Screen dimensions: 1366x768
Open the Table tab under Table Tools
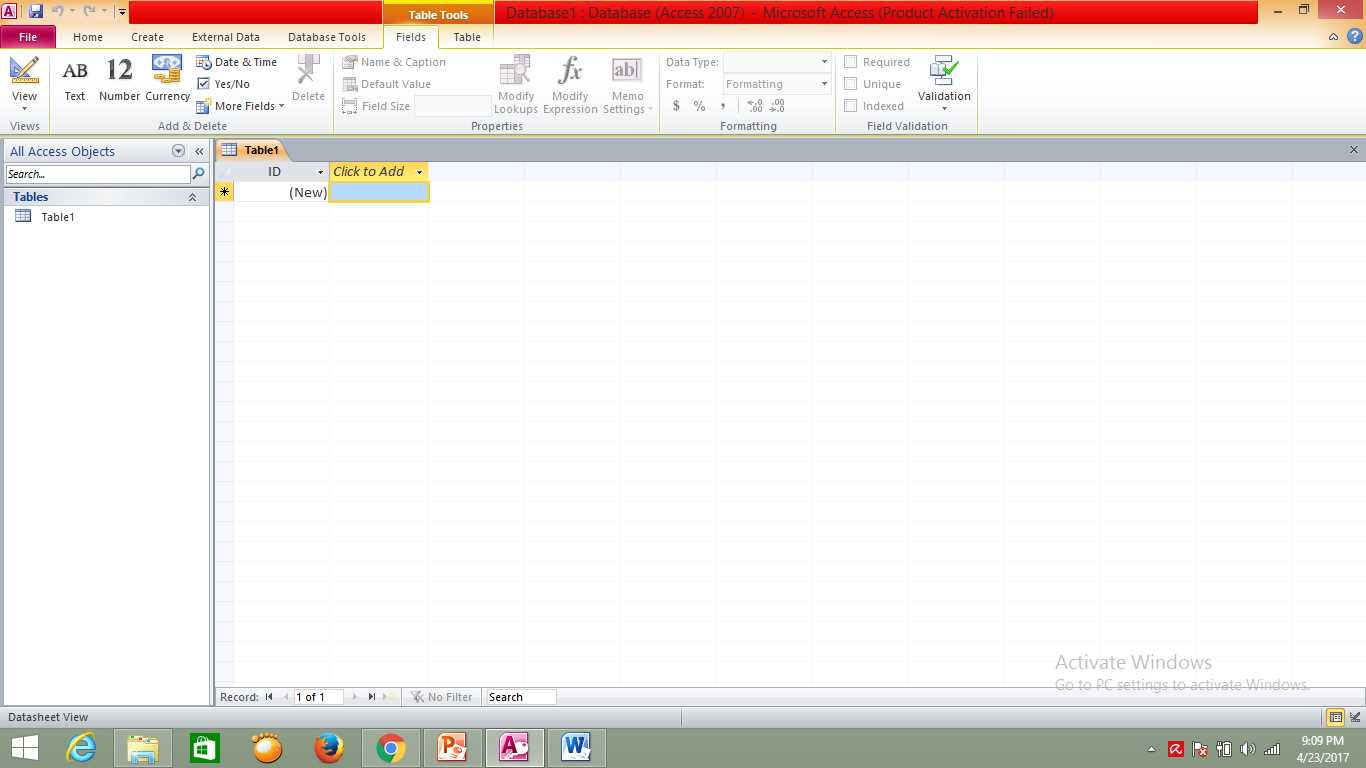(466, 37)
